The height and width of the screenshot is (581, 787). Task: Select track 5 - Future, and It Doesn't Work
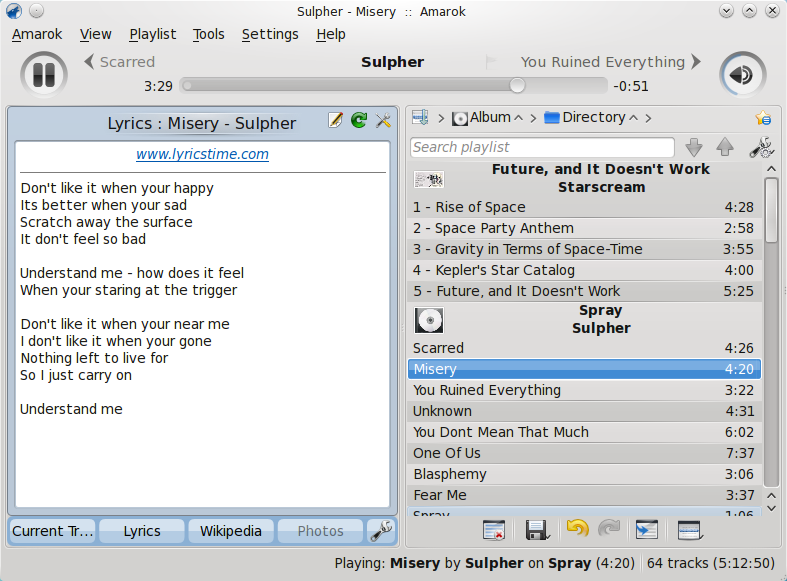[584, 291]
